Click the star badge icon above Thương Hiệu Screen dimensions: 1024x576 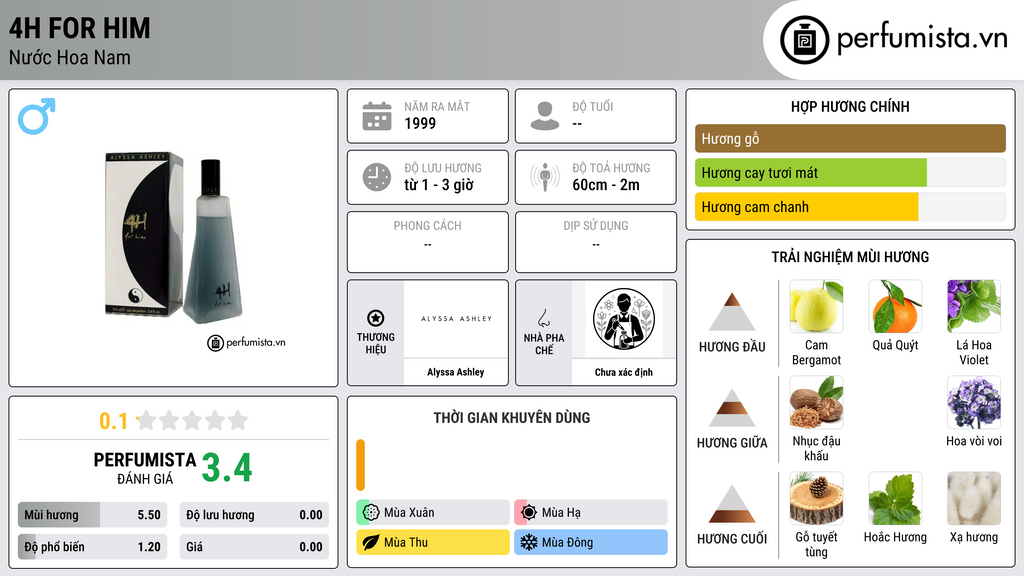tap(376, 318)
